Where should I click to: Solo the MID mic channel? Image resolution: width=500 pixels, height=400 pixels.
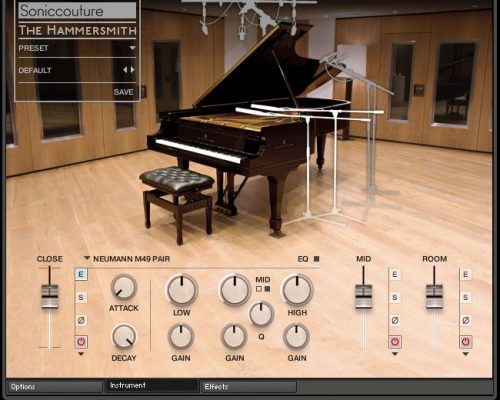[395, 297]
